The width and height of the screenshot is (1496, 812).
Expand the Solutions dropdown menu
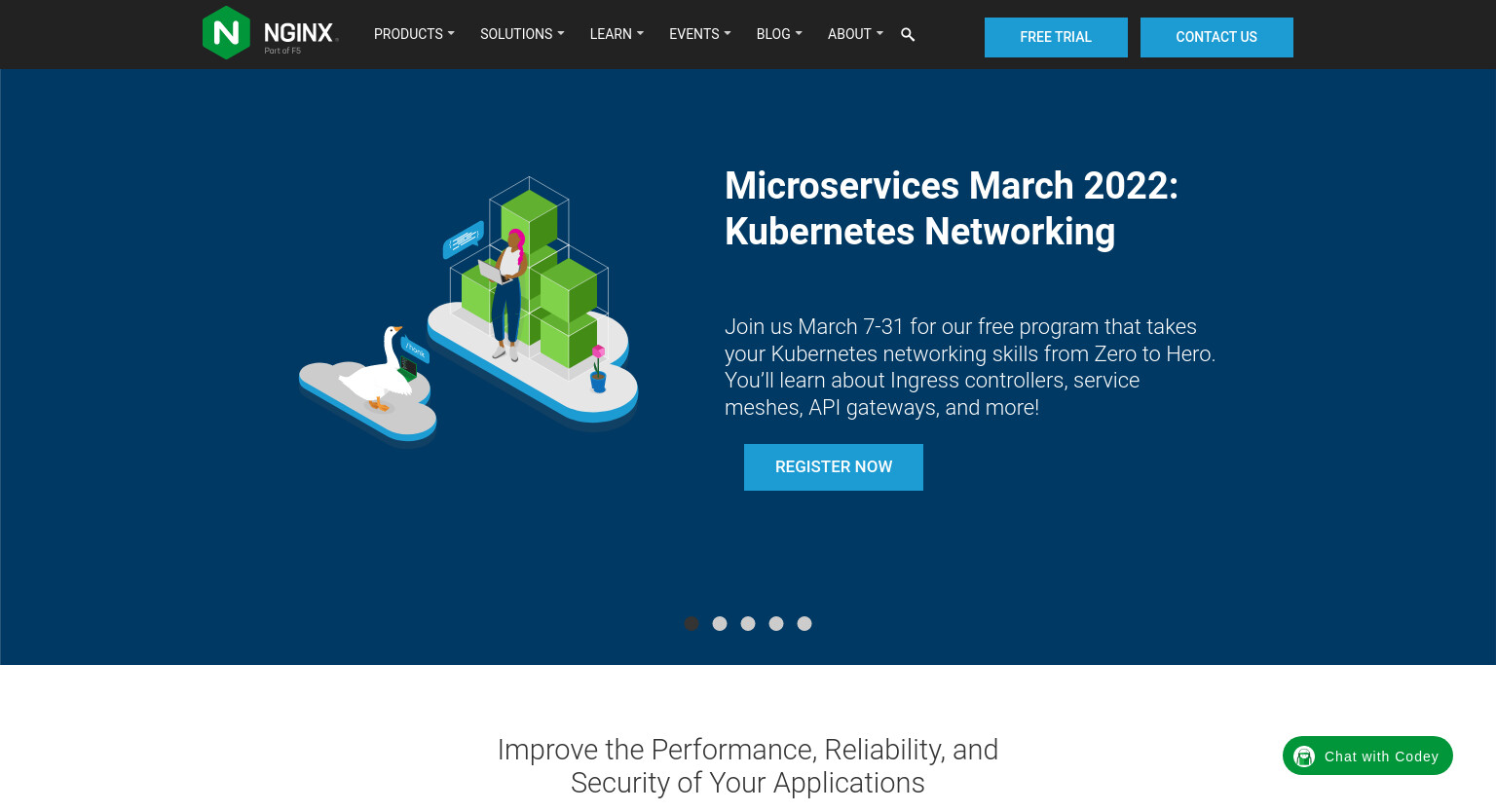pos(522,34)
